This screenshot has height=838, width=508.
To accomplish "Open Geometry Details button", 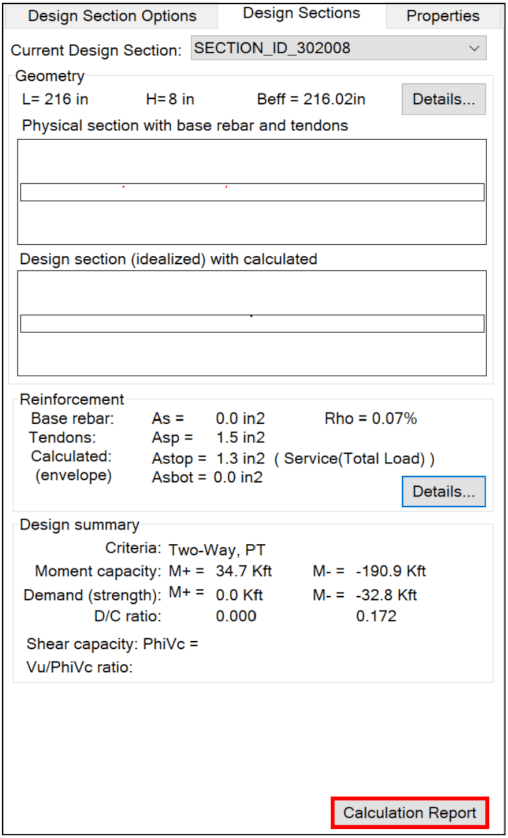I will pyautogui.click(x=443, y=99).
